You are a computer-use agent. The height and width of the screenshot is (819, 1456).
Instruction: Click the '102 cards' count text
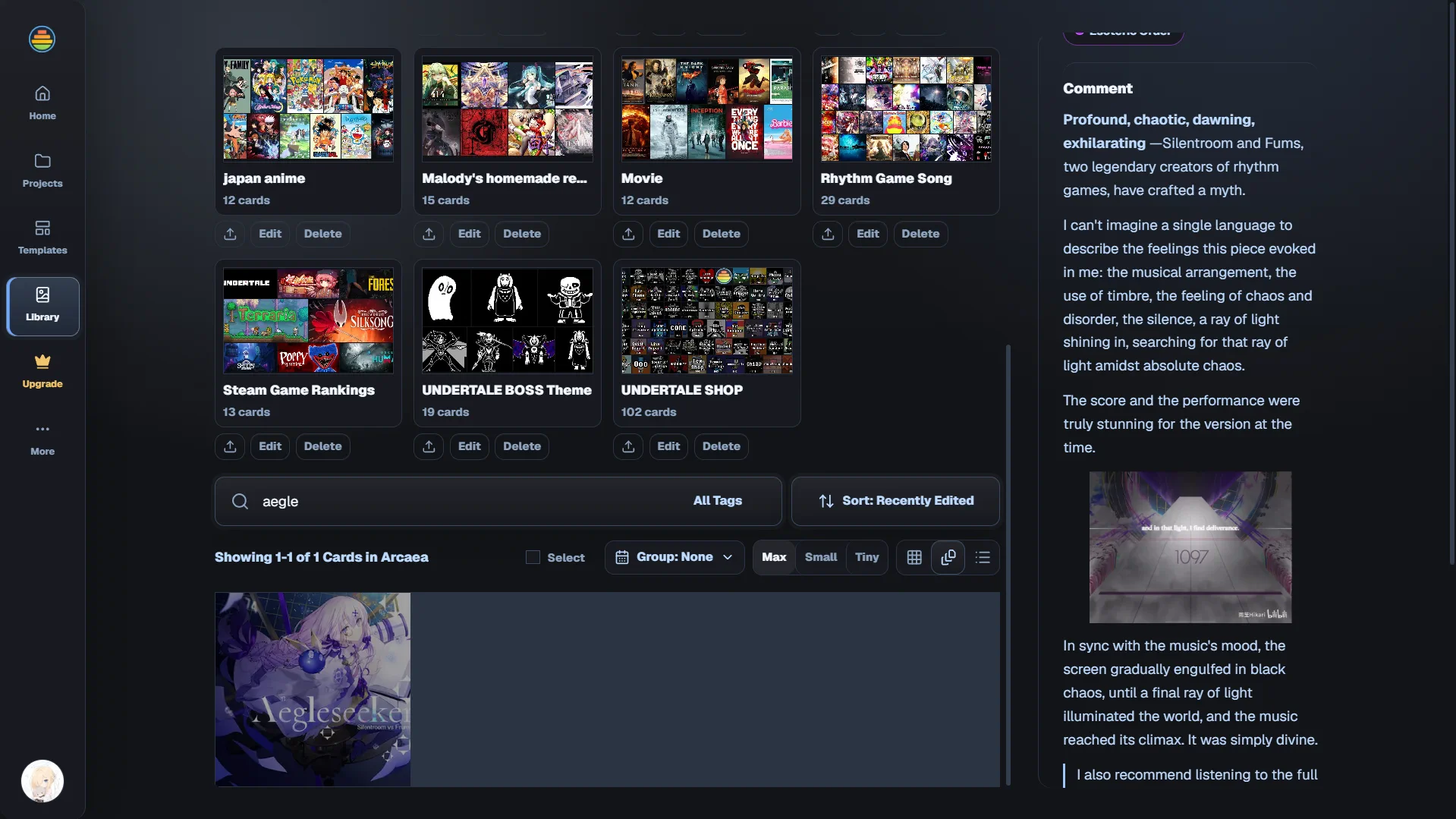click(649, 412)
